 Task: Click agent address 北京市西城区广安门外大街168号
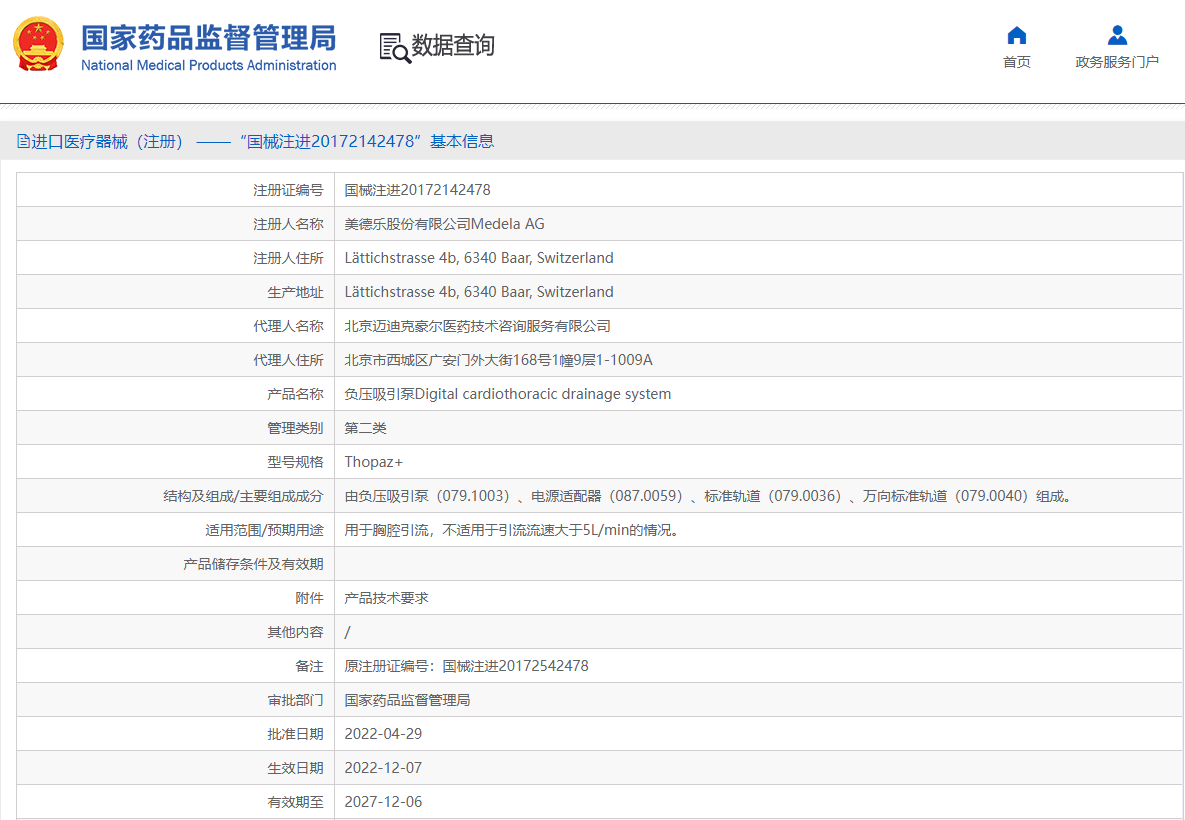(x=498, y=360)
